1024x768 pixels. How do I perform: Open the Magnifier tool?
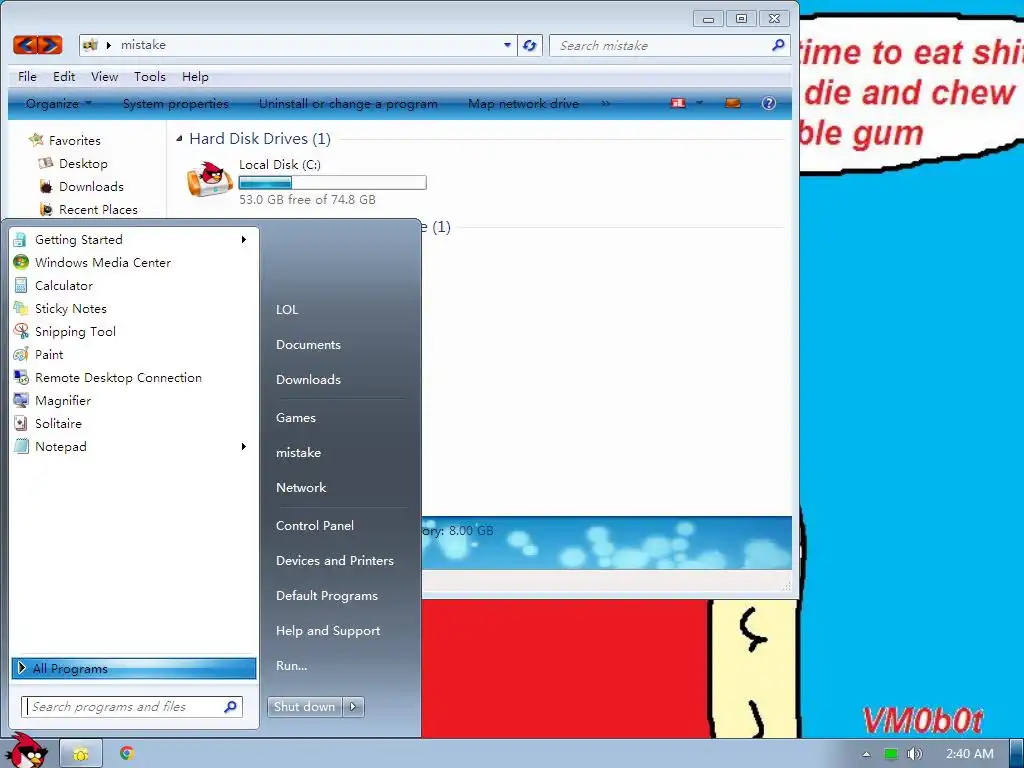[133, 400]
